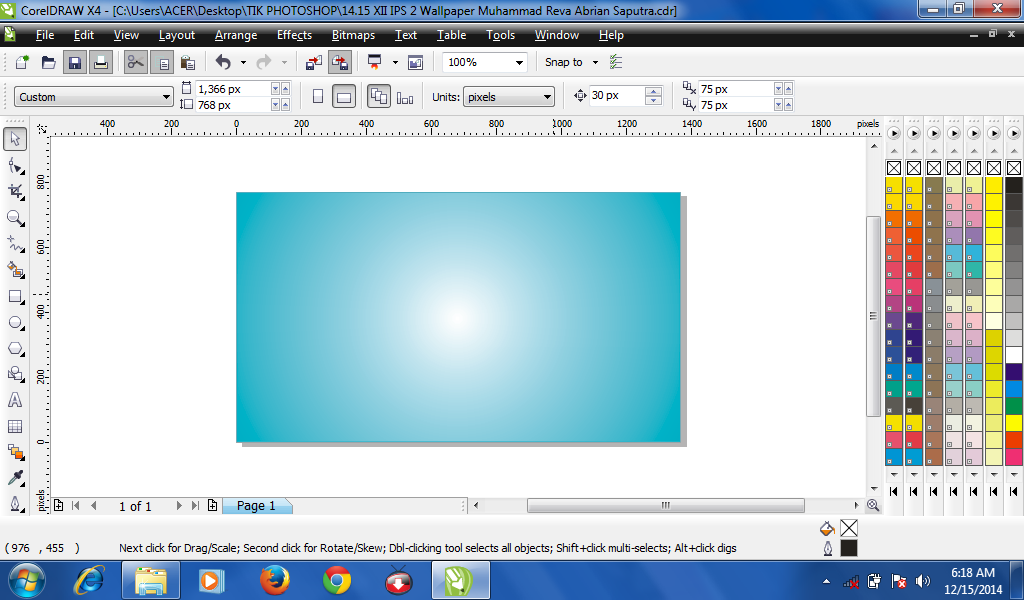Viewport: 1024px width, 600px height.
Task: Toggle landscape page orientation
Action: [x=344, y=95]
